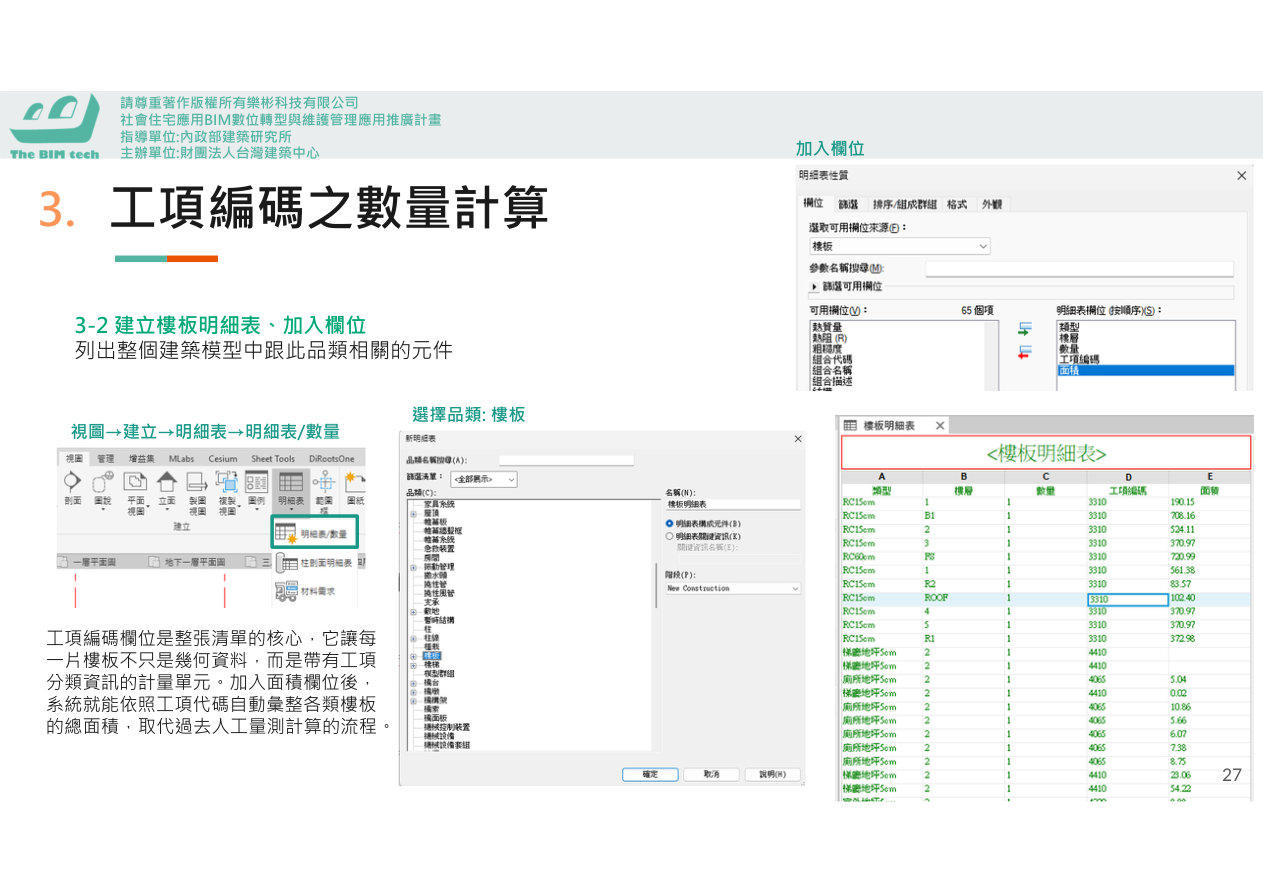The image size is (1263, 893).
Task: Click the 說明(H) help button
Action: [772, 774]
